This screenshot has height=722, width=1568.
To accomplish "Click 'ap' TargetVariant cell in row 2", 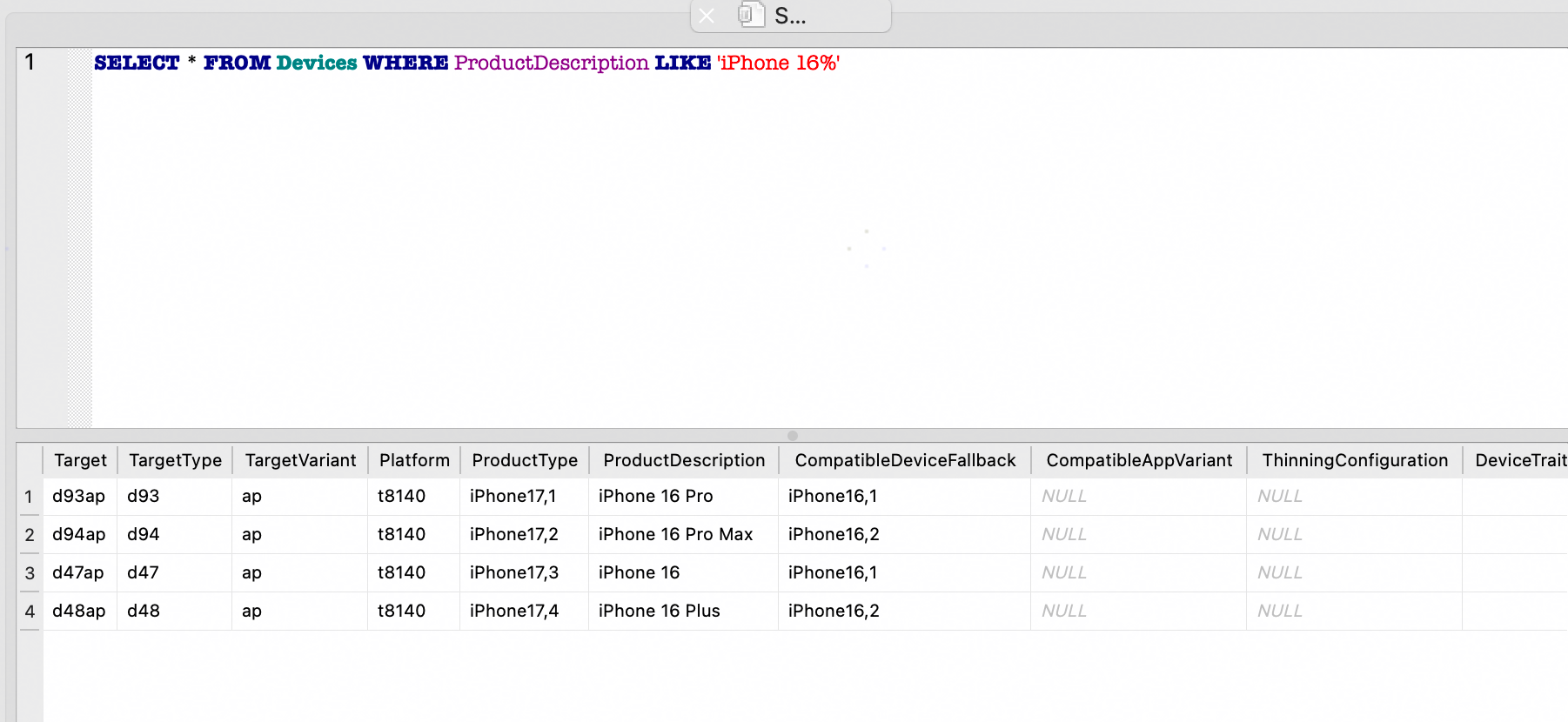I will [300, 534].
